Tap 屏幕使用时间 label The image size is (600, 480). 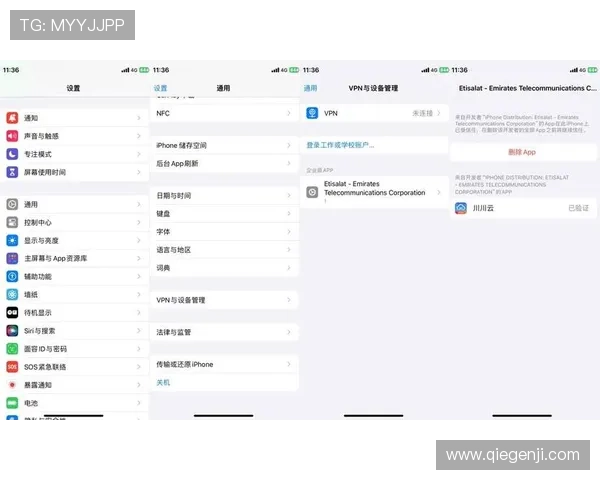(45, 172)
